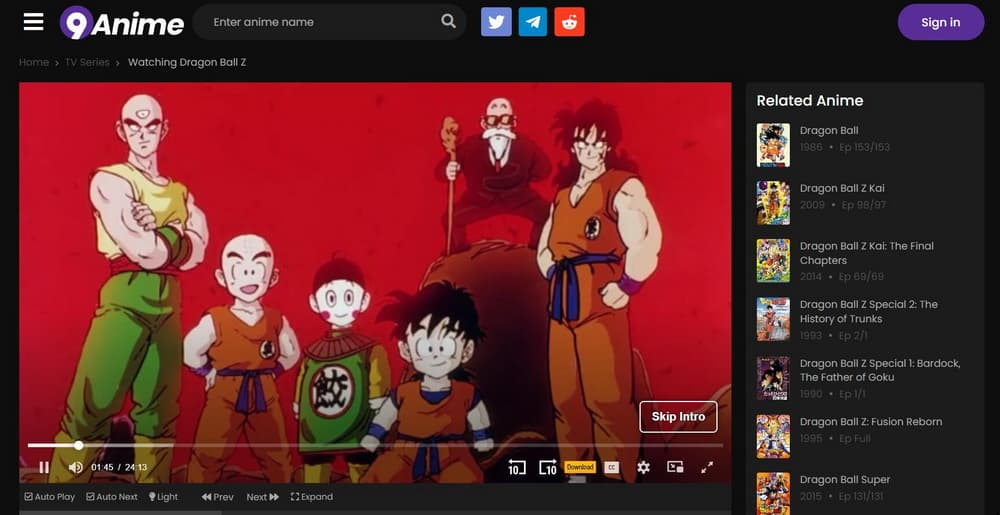Skip forward 10 seconds

pyautogui.click(x=548, y=467)
